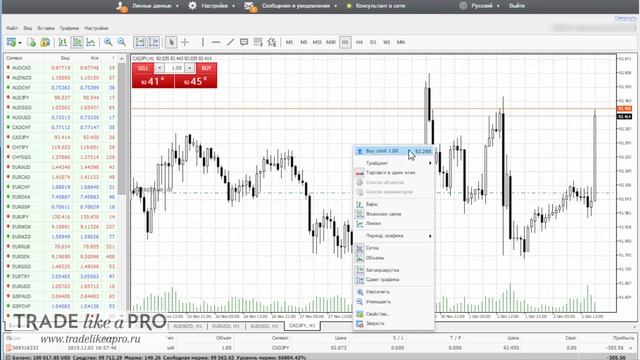The width and height of the screenshot is (640, 360).
Task: Increase lot volume with right arrow
Action: tap(189, 68)
